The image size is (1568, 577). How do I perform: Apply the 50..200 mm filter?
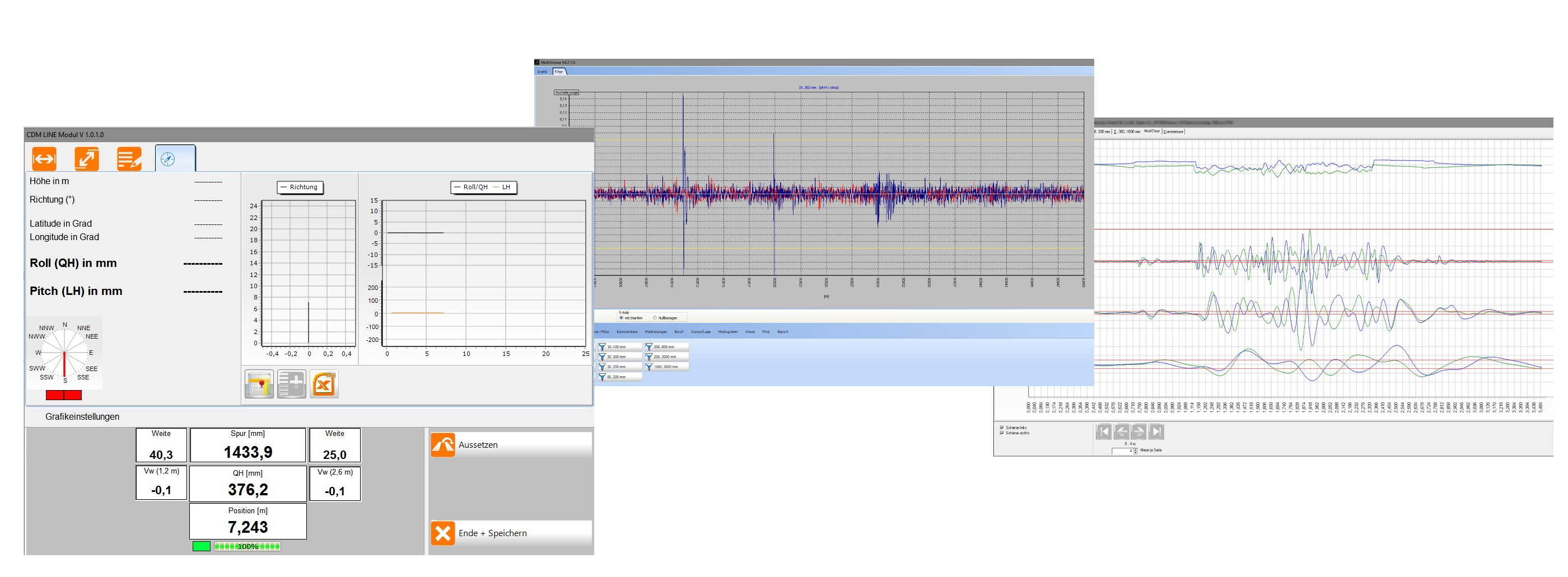620,377
